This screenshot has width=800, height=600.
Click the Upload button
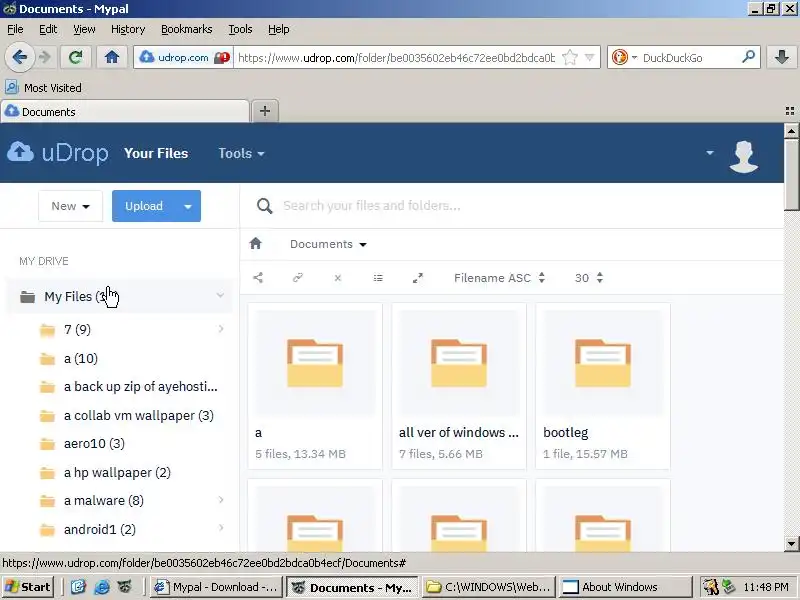click(144, 206)
